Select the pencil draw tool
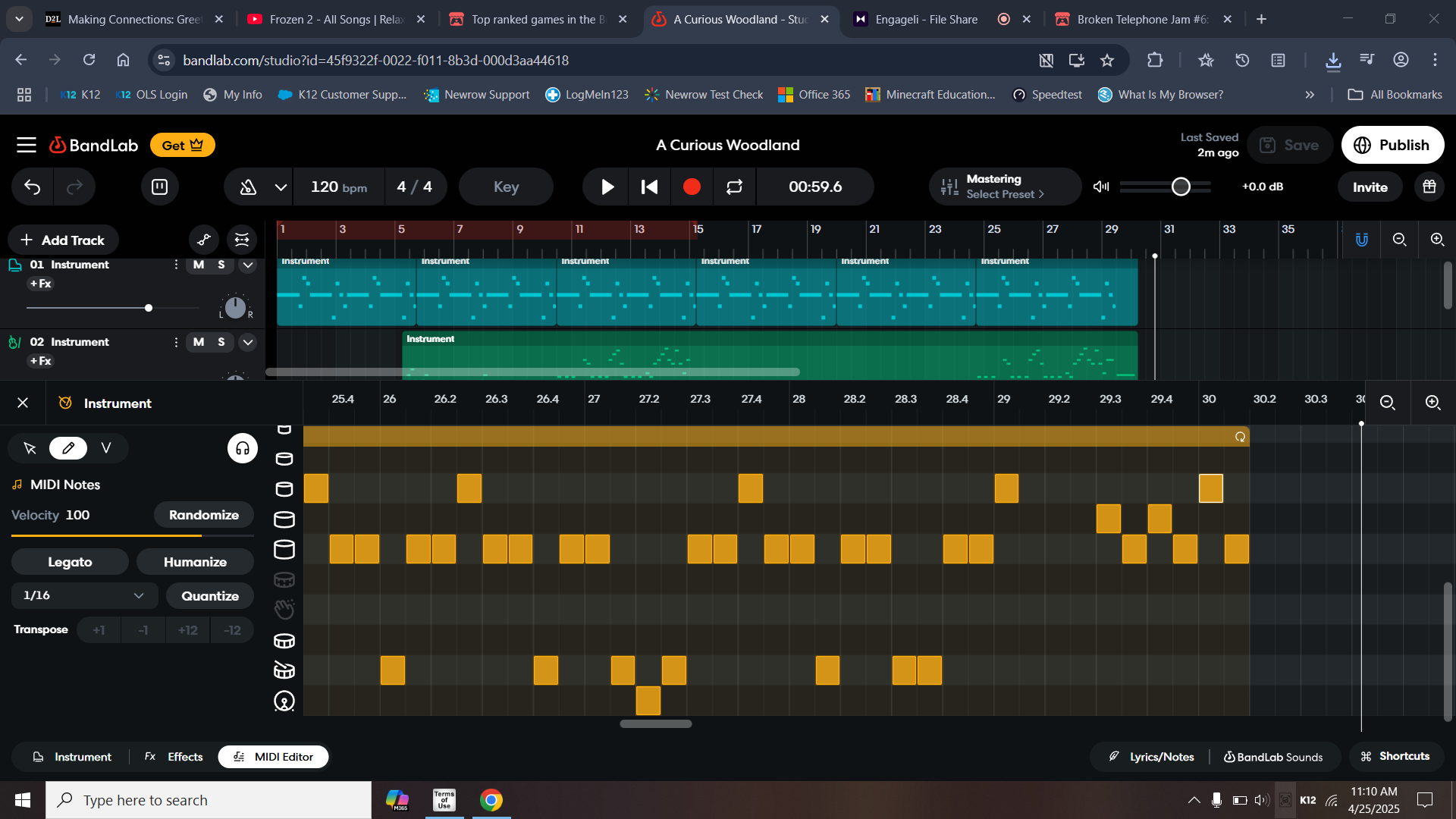Viewport: 1456px width, 819px height. [68, 448]
